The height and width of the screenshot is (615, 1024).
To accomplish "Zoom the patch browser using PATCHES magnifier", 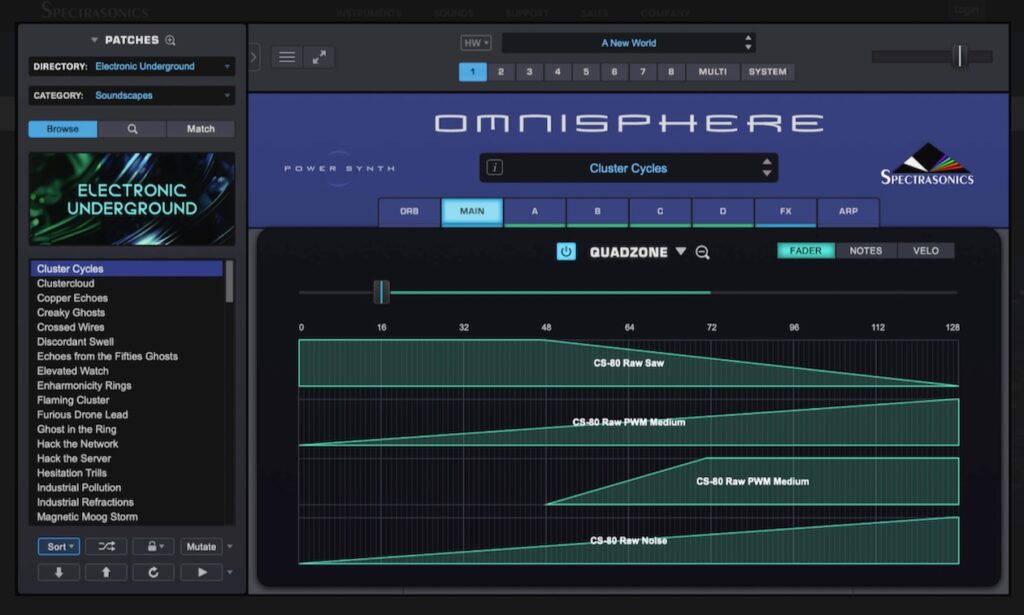I will pos(170,40).
